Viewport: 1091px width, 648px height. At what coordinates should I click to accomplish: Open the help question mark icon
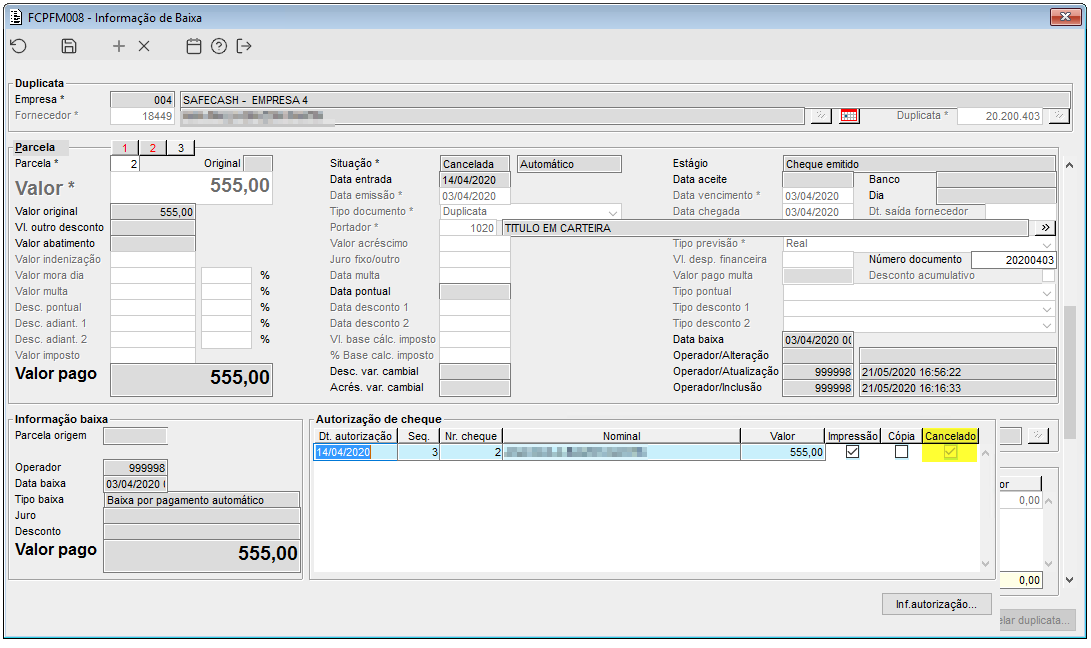pos(219,46)
